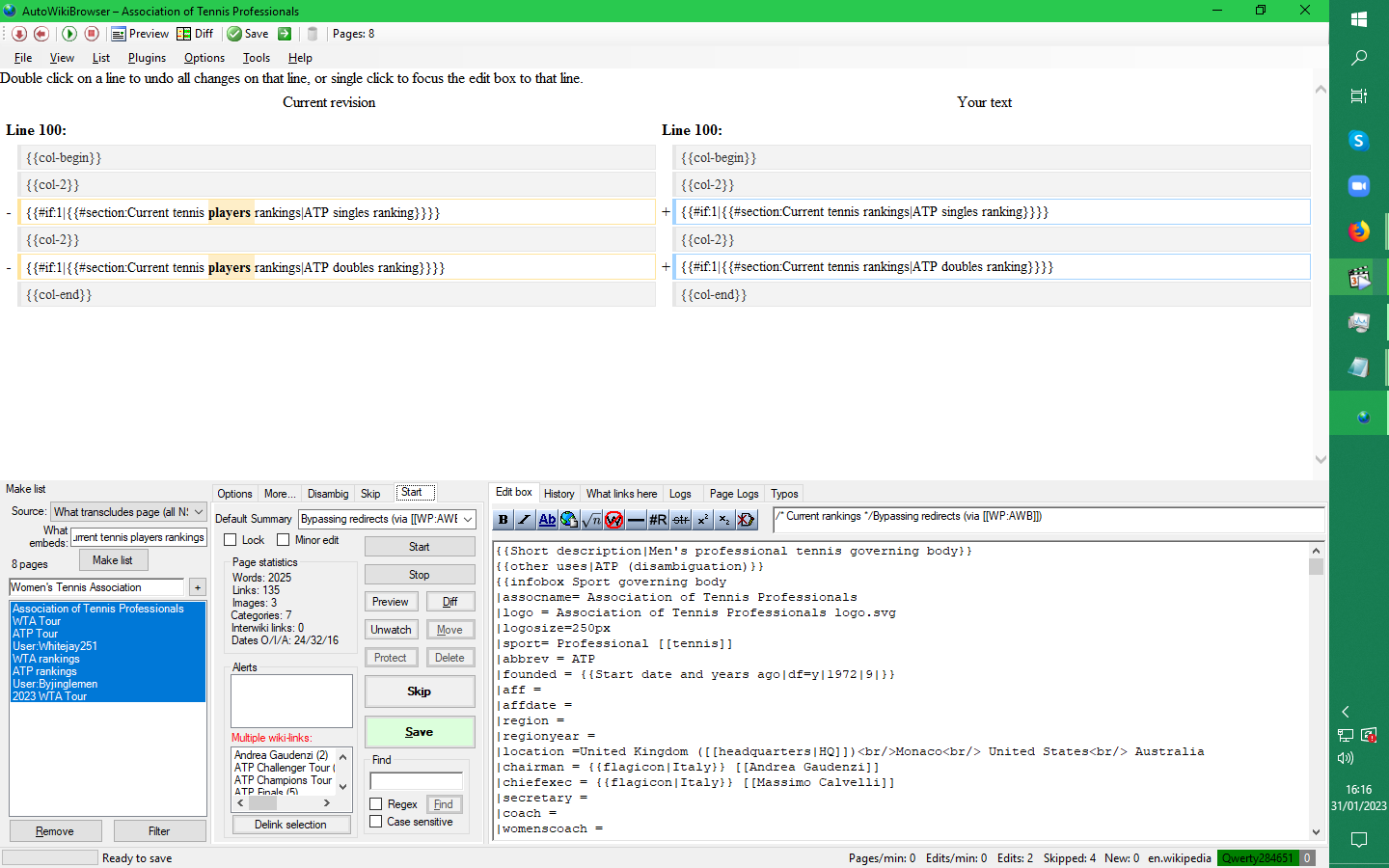Image resolution: width=1389 pixels, height=868 pixels.
Task: Click the red down-arrow toolbar icon
Action: (x=19, y=34)
